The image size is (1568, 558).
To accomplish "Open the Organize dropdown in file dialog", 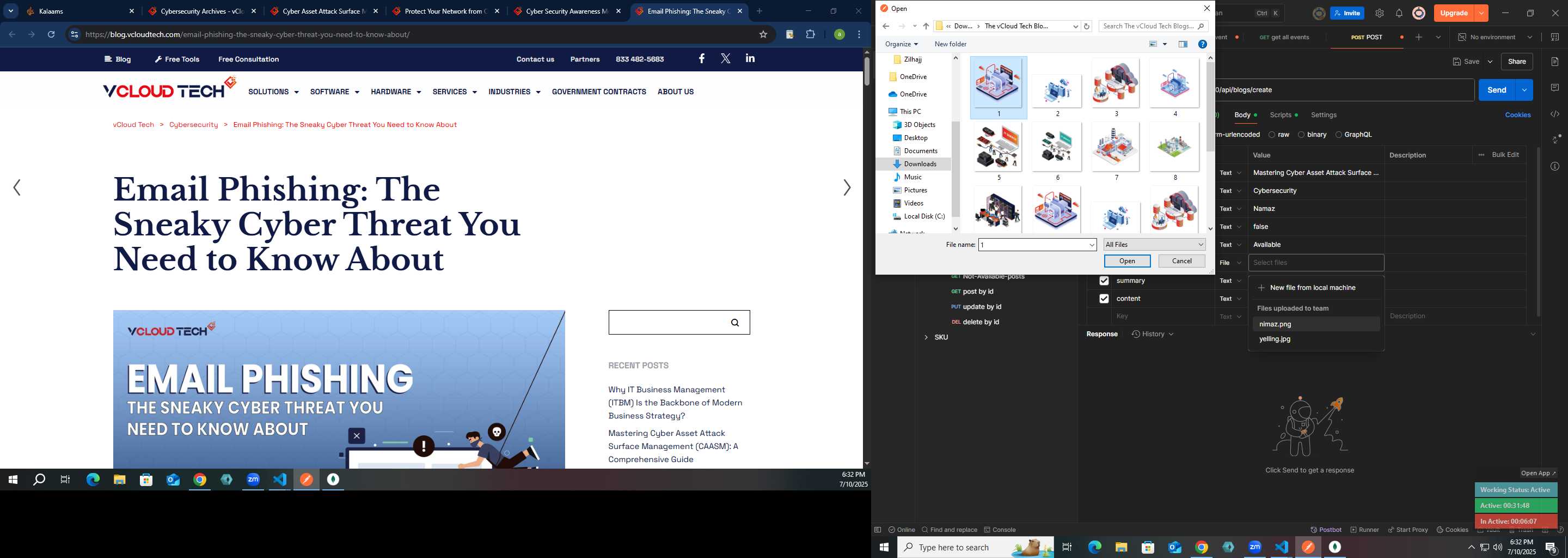I will point(901,45).
